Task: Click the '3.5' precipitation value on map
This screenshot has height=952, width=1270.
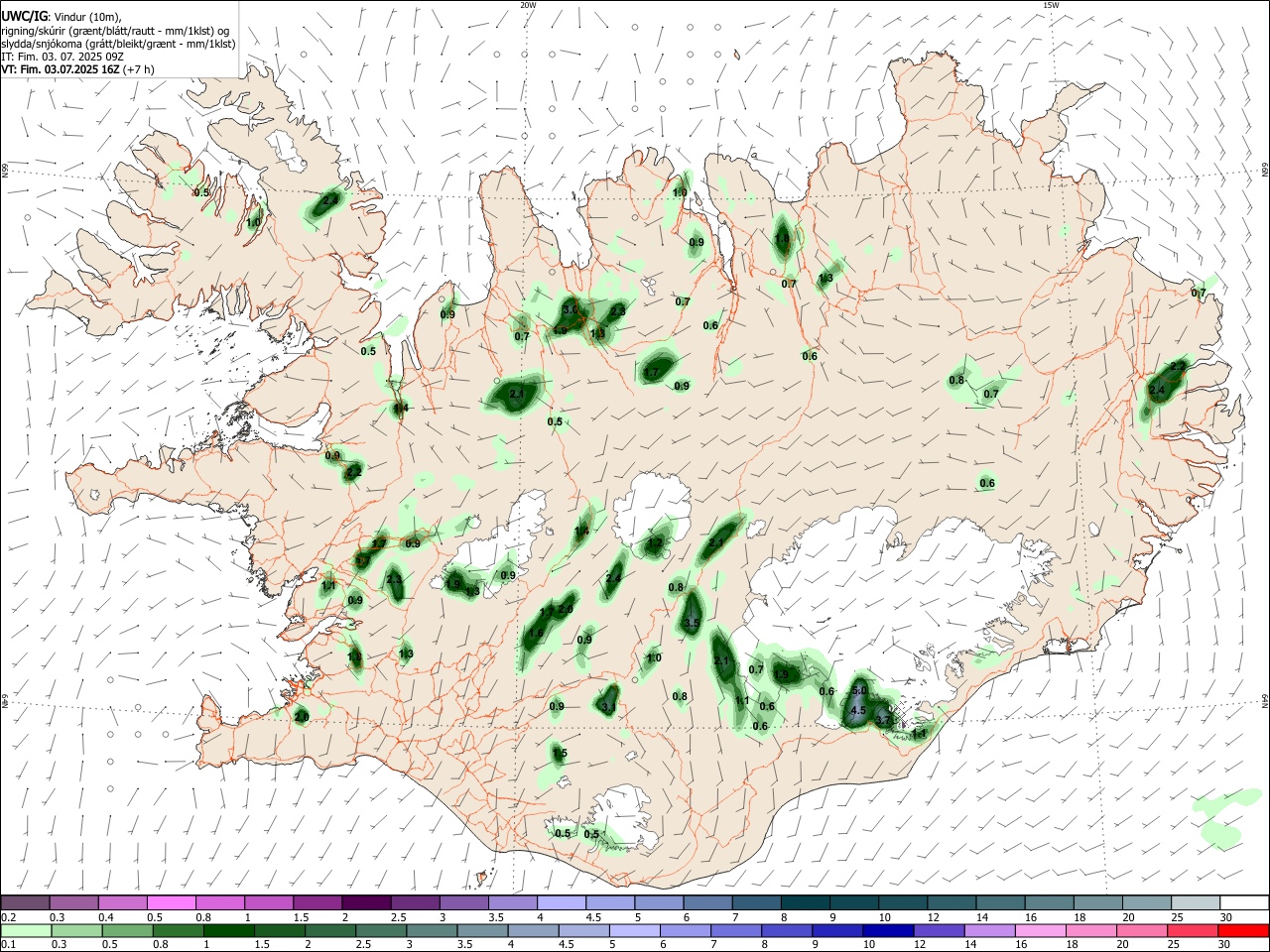Action: (692, 624)
